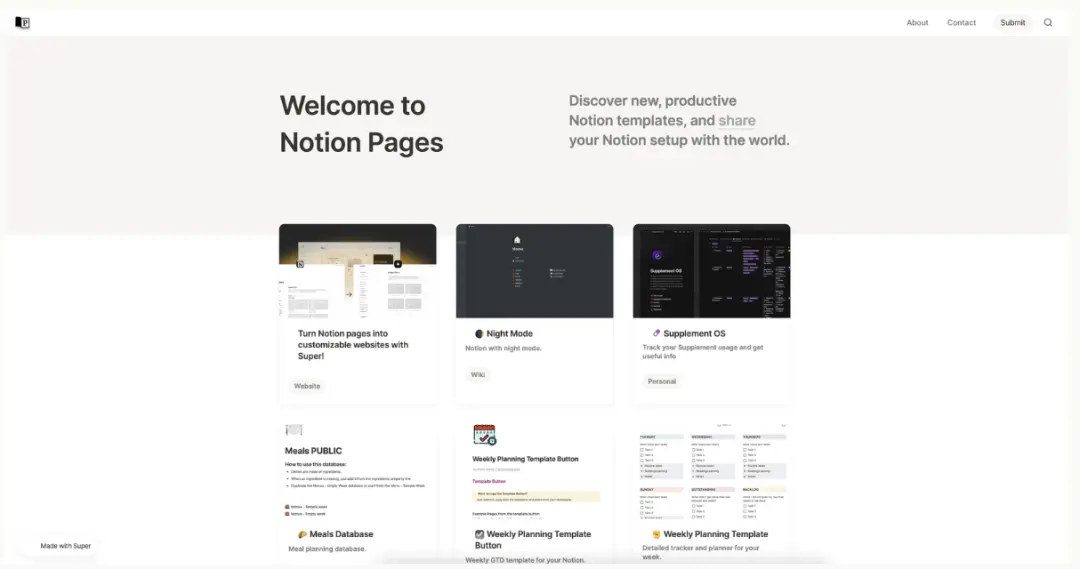Click checkbox icon beside Weekly Planning Template Button
Screen dimensions: 1080x569
tap(479, 534)
